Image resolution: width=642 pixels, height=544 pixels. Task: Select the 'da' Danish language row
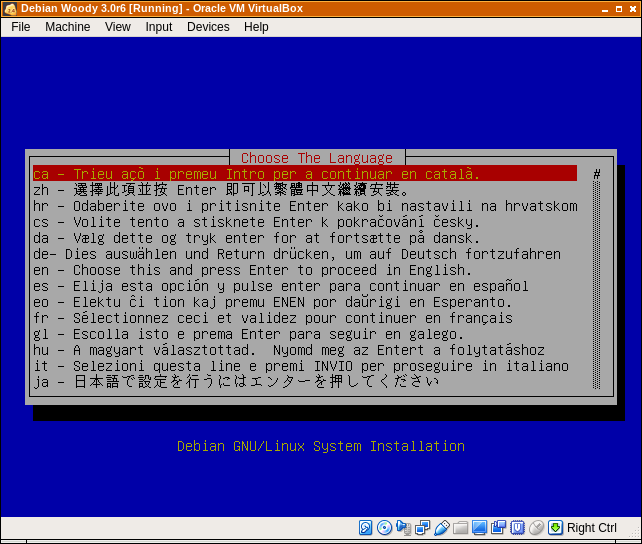pos(305,237)
